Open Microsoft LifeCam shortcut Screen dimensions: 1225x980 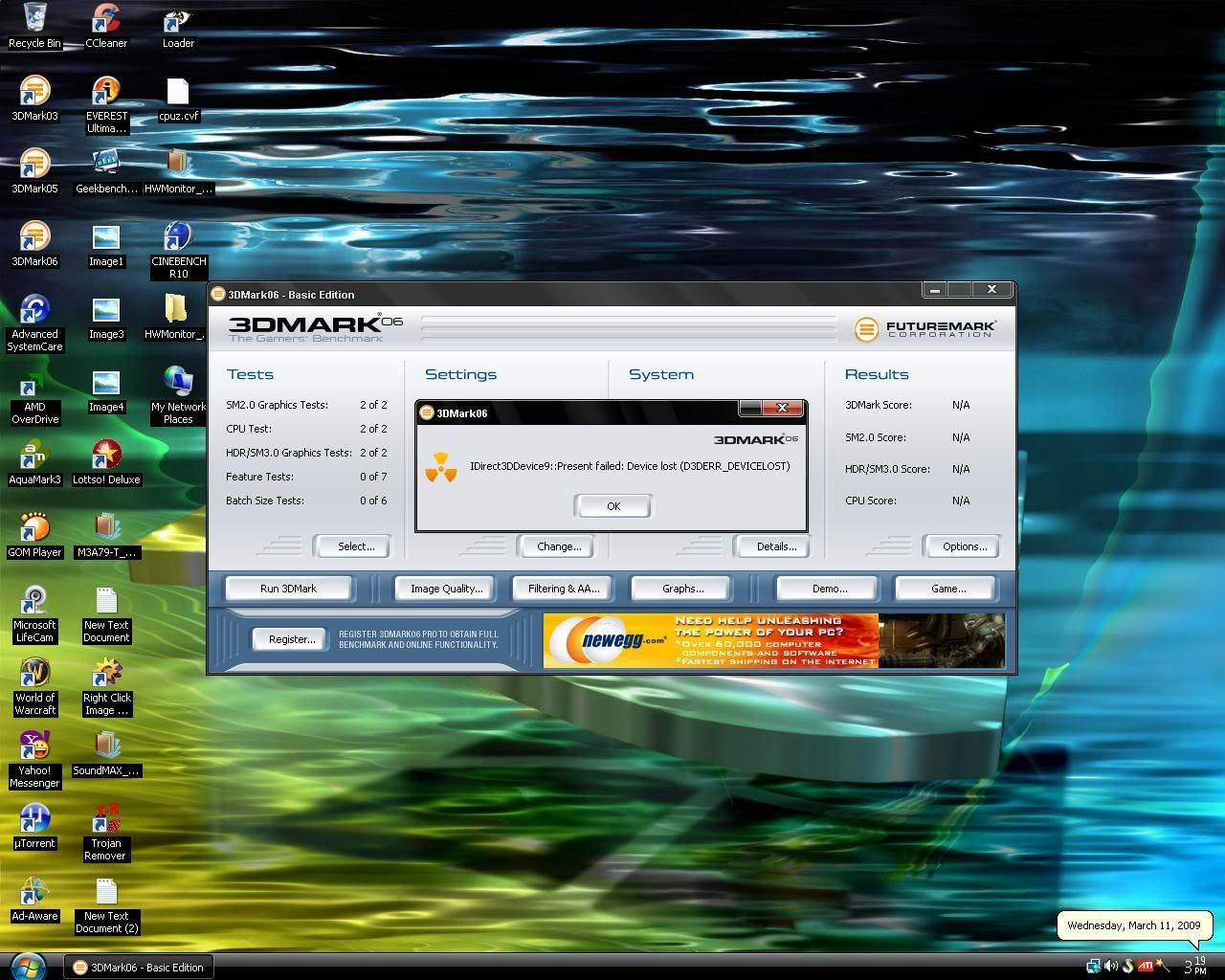[34, 613]
